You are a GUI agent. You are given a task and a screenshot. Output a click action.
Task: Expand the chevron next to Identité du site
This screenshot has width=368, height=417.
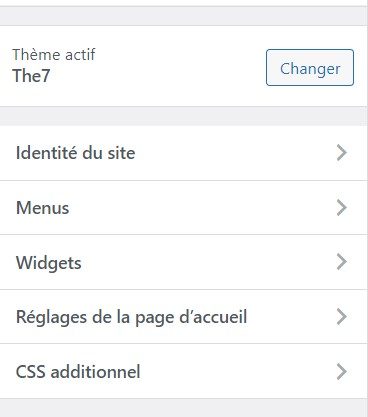[x=342, y=153]
